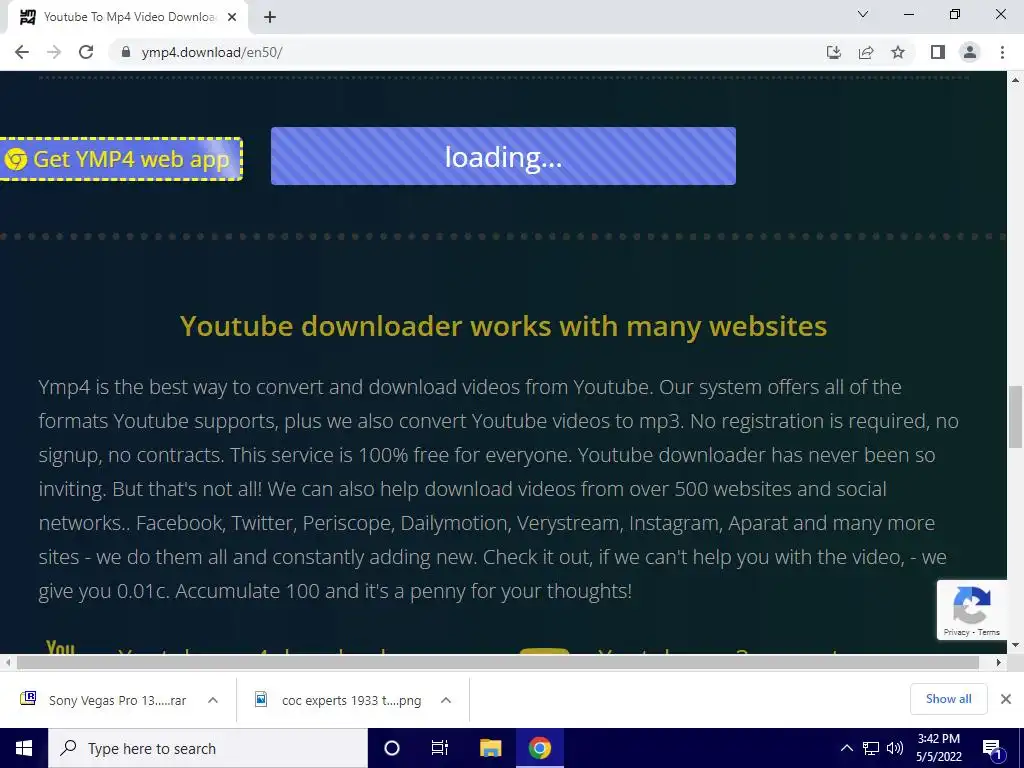The image size is (1024, 768).
Task: Open Cortana circle icon on taskbar
Action: tap(392, 748)
